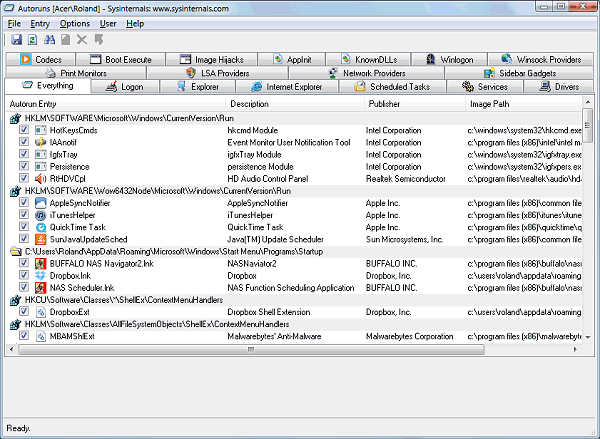
Task: Click the Save toolbar icon
Action: coord(17,40)
